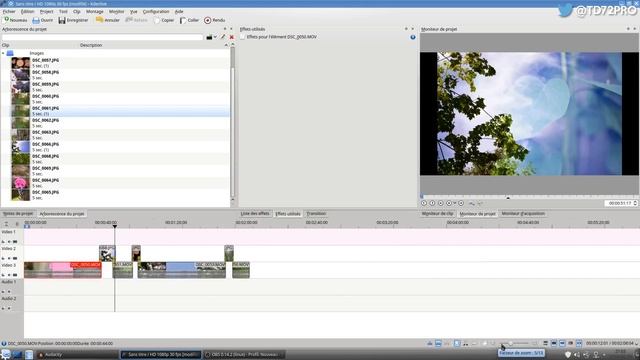
Task: Open the Configuration menu
Action: coord(156,12)
